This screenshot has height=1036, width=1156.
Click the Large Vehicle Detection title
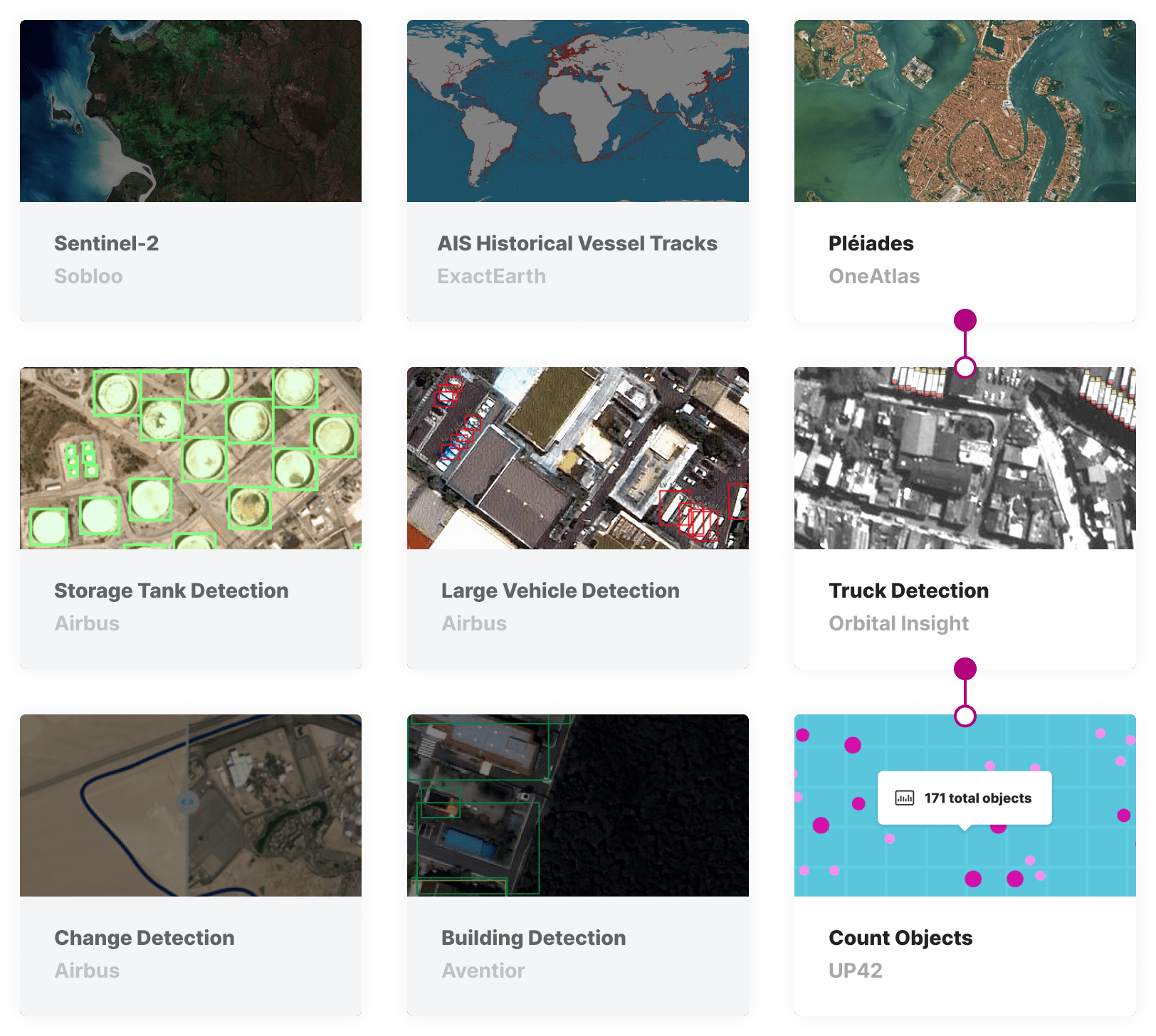[560, 591]
